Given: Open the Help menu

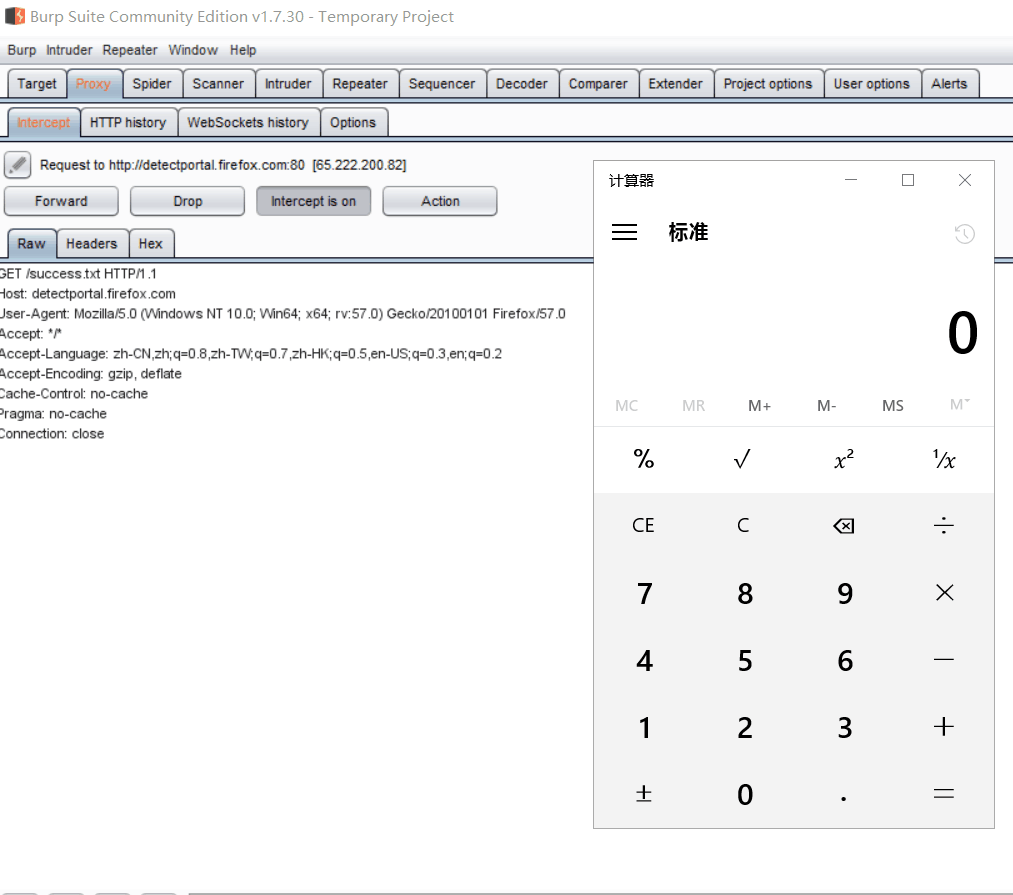Looking at the screenshot, I should (243, 50).
